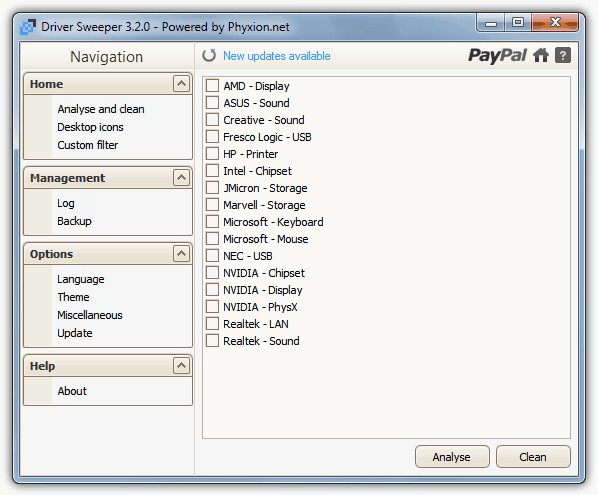Enable NVIDIA - Display checkbox

(x=212, y=289)
